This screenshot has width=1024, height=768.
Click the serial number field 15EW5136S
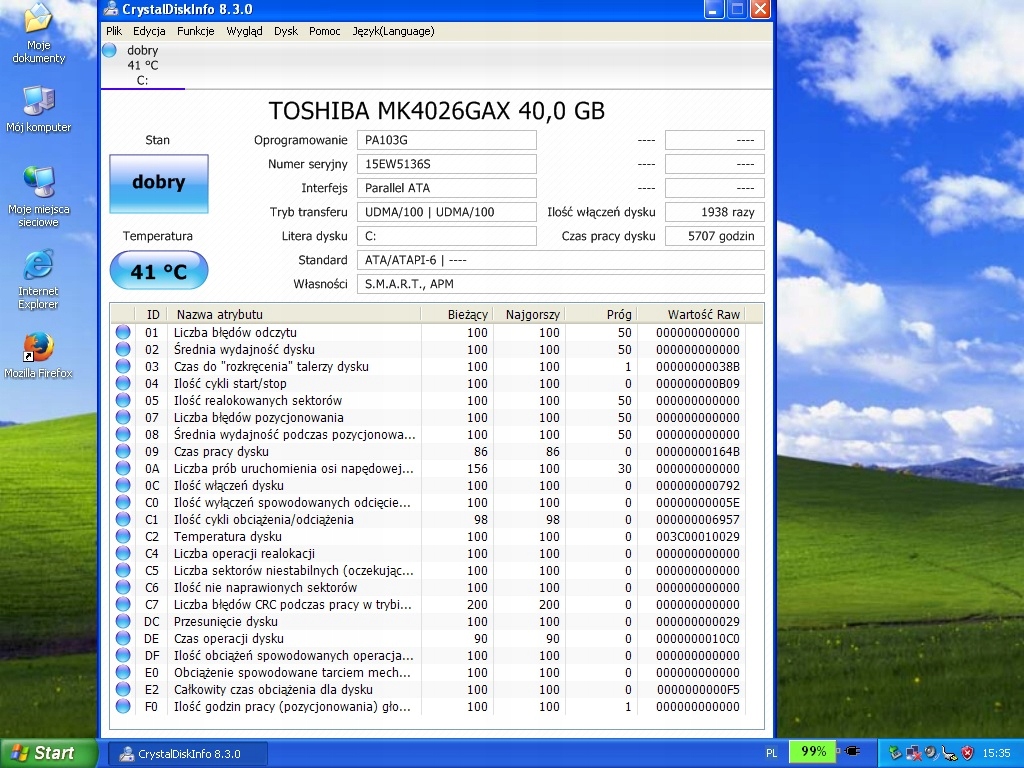pyautogui.click(x=447, y=164)
